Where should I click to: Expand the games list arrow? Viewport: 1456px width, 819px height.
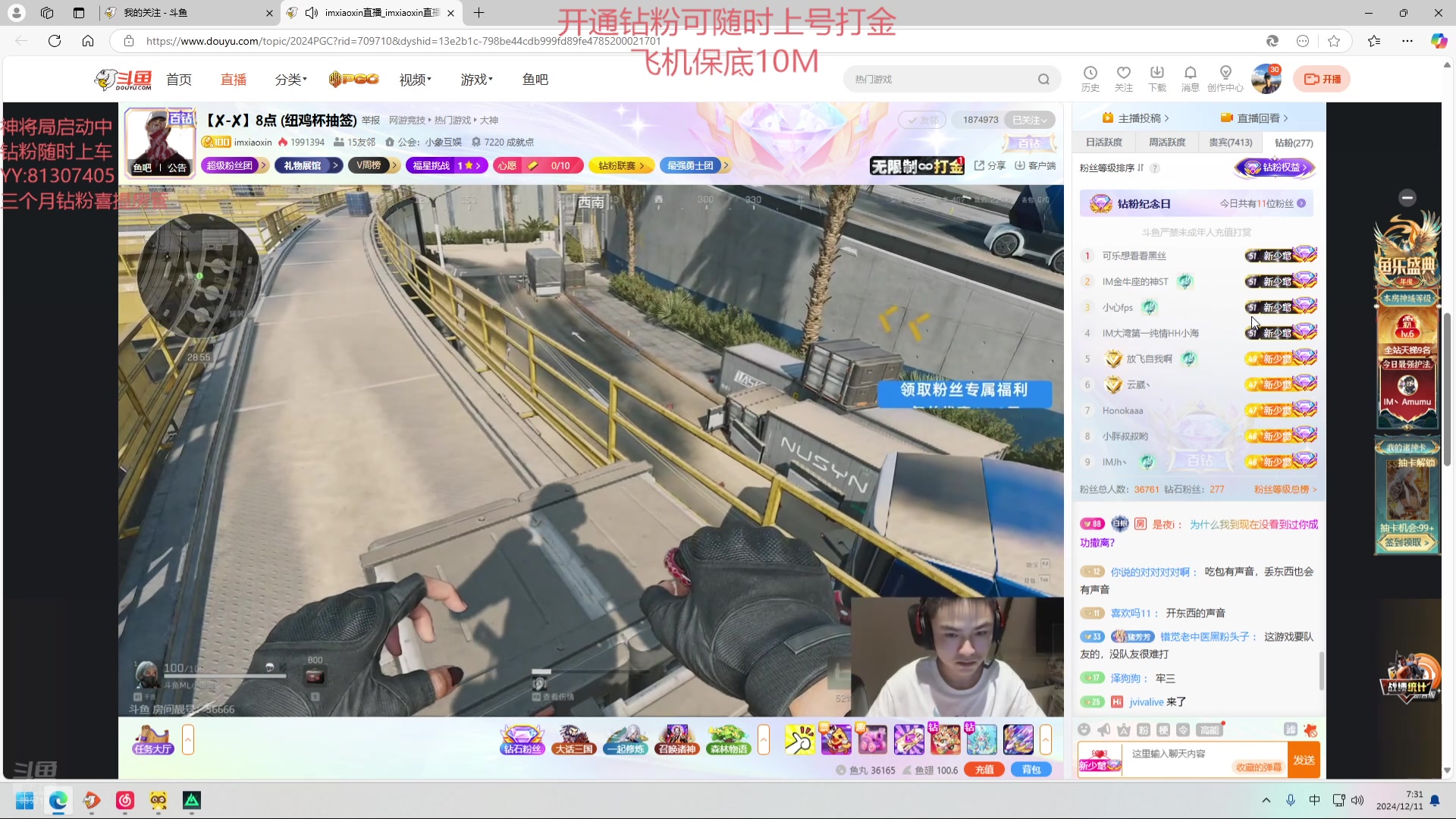point(764,740)
